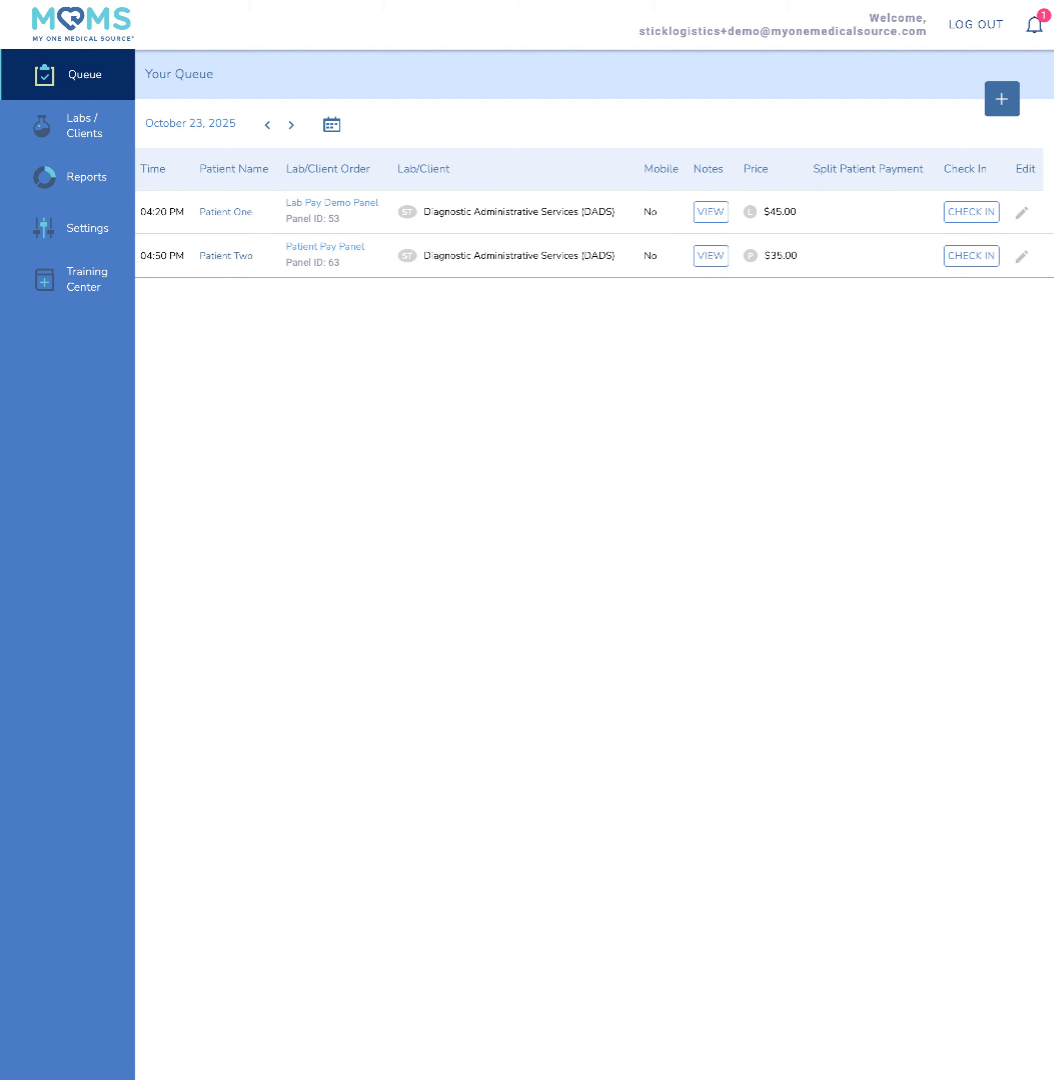This screenshot has height=1080, width=1054.
Task: Edit Patient One row with pencil icon
Action: (x=1021, y=212)
